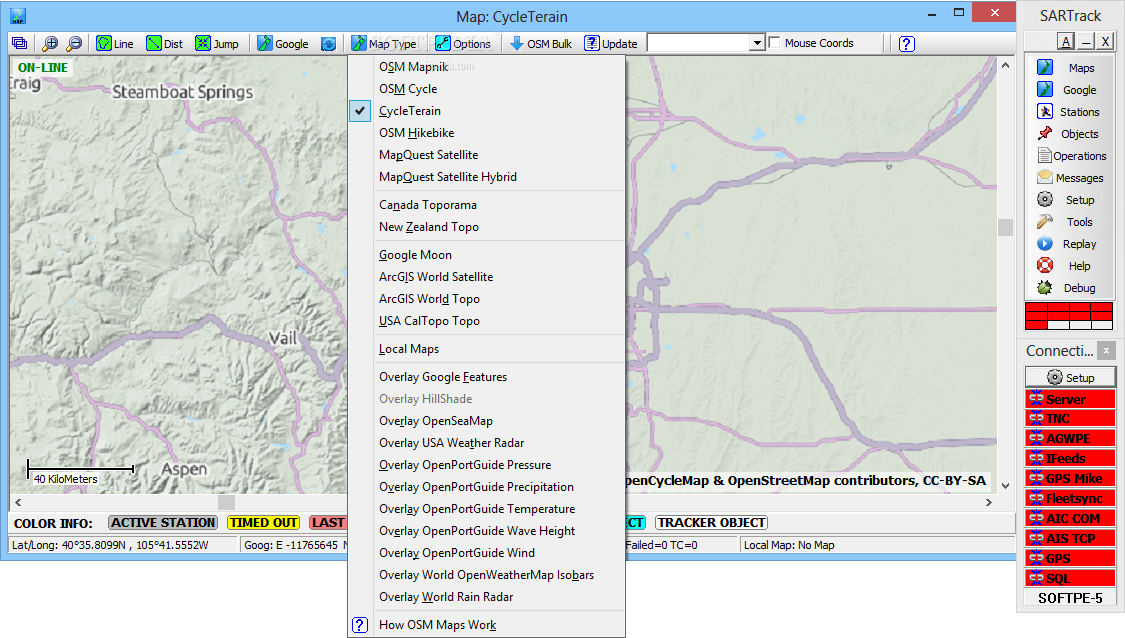Open Stations from the SARTrack panel
Image resolution: width=1125 pixels, height=638 pixels.
click(x=1070, y=112)
